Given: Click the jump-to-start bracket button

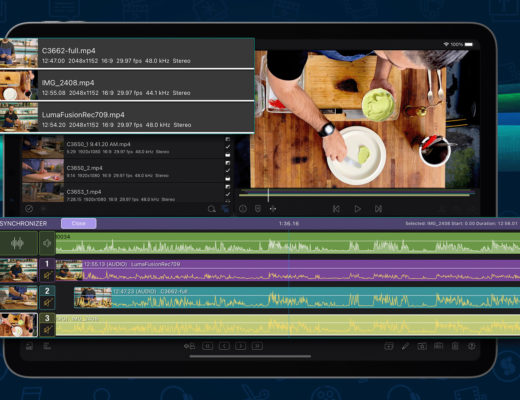Looking at the screenshot, I should pos(207,346).
